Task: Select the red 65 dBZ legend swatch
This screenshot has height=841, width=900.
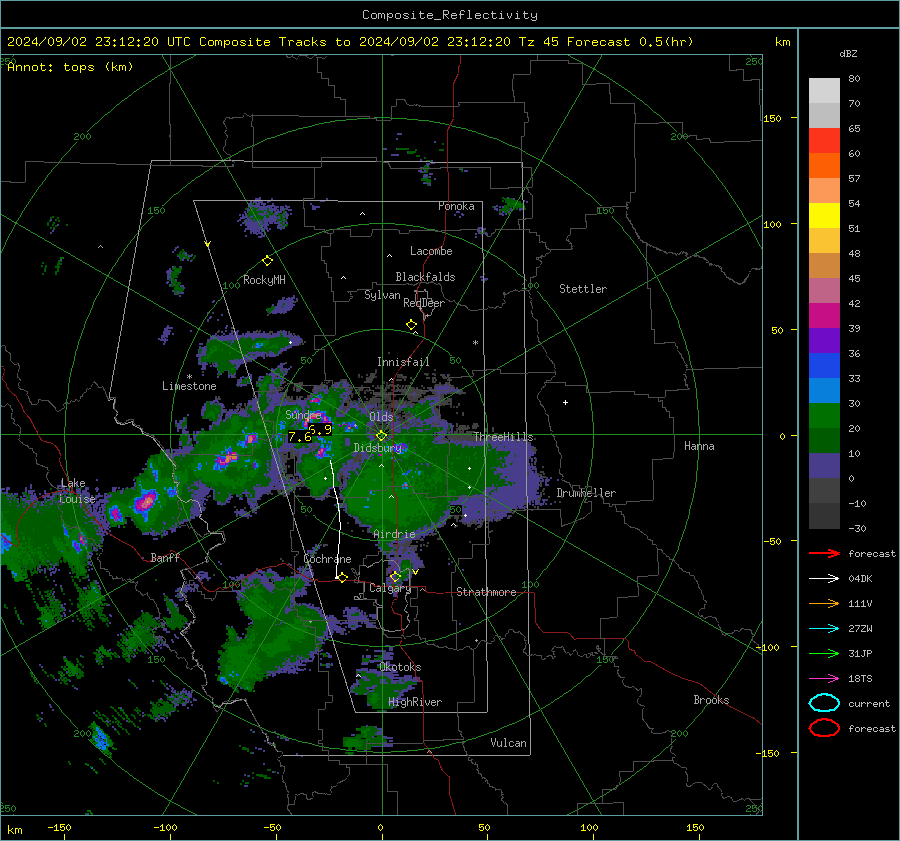Action: point(824,140)
